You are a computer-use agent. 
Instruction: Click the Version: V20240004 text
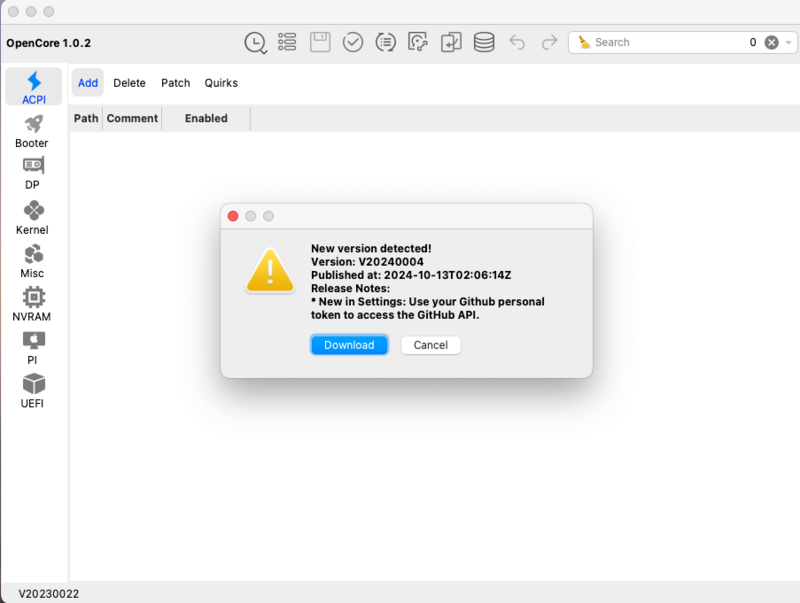click(x=367, y=262)
